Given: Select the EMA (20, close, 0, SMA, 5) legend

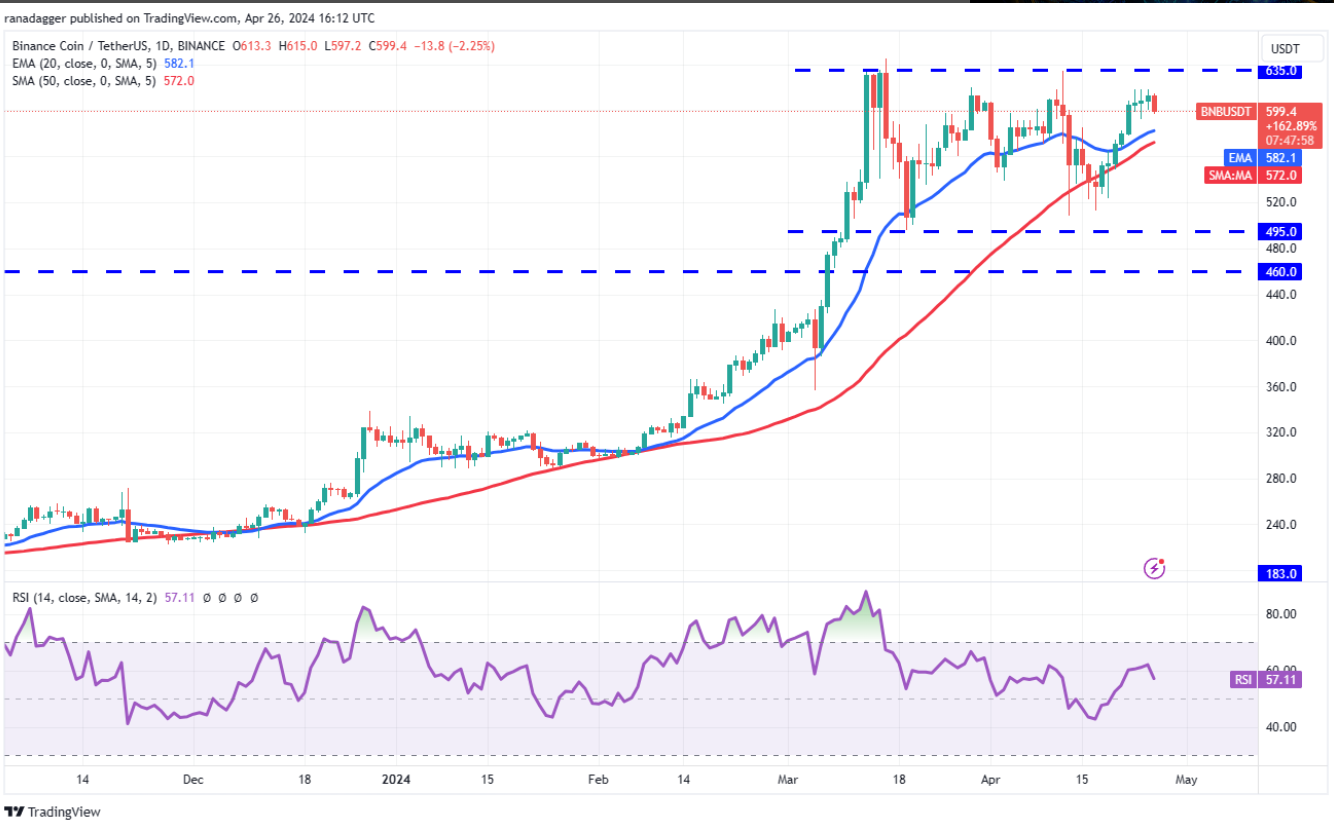Looking at the screenshot, I should click(87, 63).
